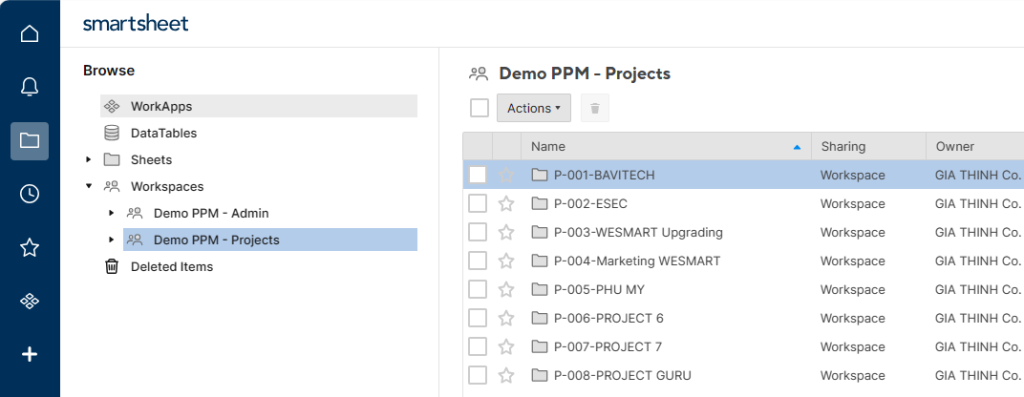Expand the Sheets tree node arrow

pos(89,159)
